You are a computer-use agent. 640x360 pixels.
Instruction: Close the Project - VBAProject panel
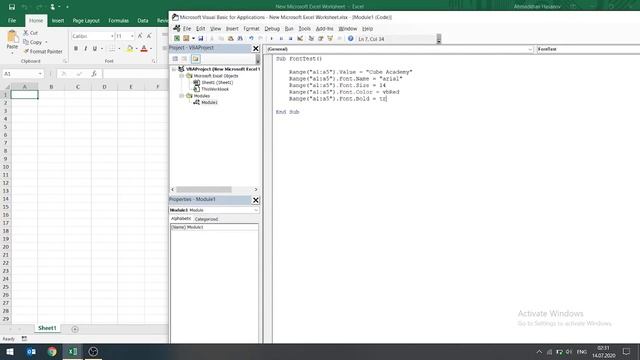(256, 49)
